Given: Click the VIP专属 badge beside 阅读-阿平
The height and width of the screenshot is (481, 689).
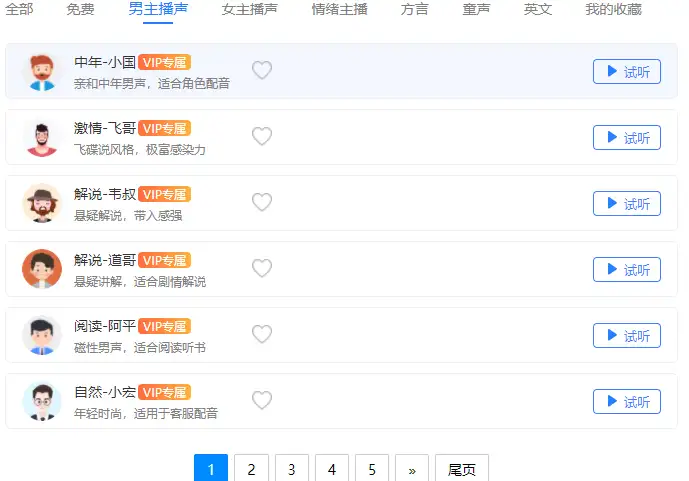Looking at the screenshot, I should coord(164,326).
